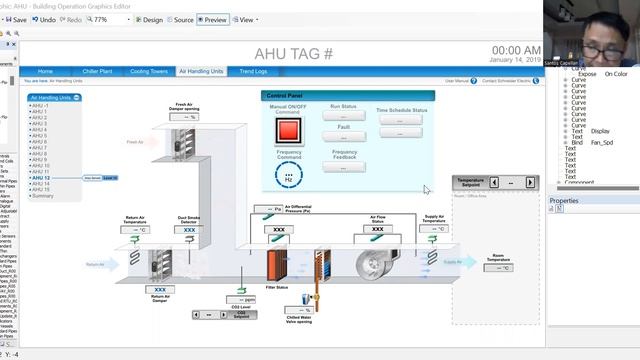Click the second Properties panel view icon
Viewport: 640px width, 360px height.
click(559, 209)
